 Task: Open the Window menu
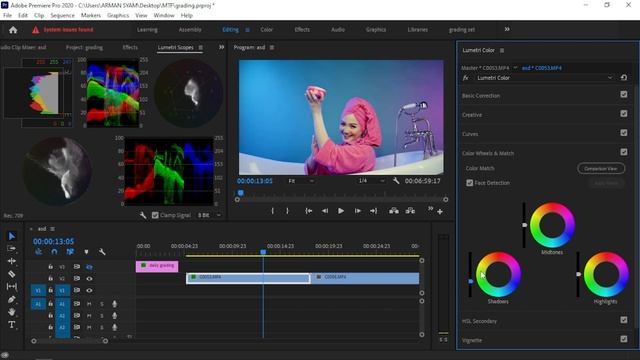pyautogui.click(x=164, y=16)
